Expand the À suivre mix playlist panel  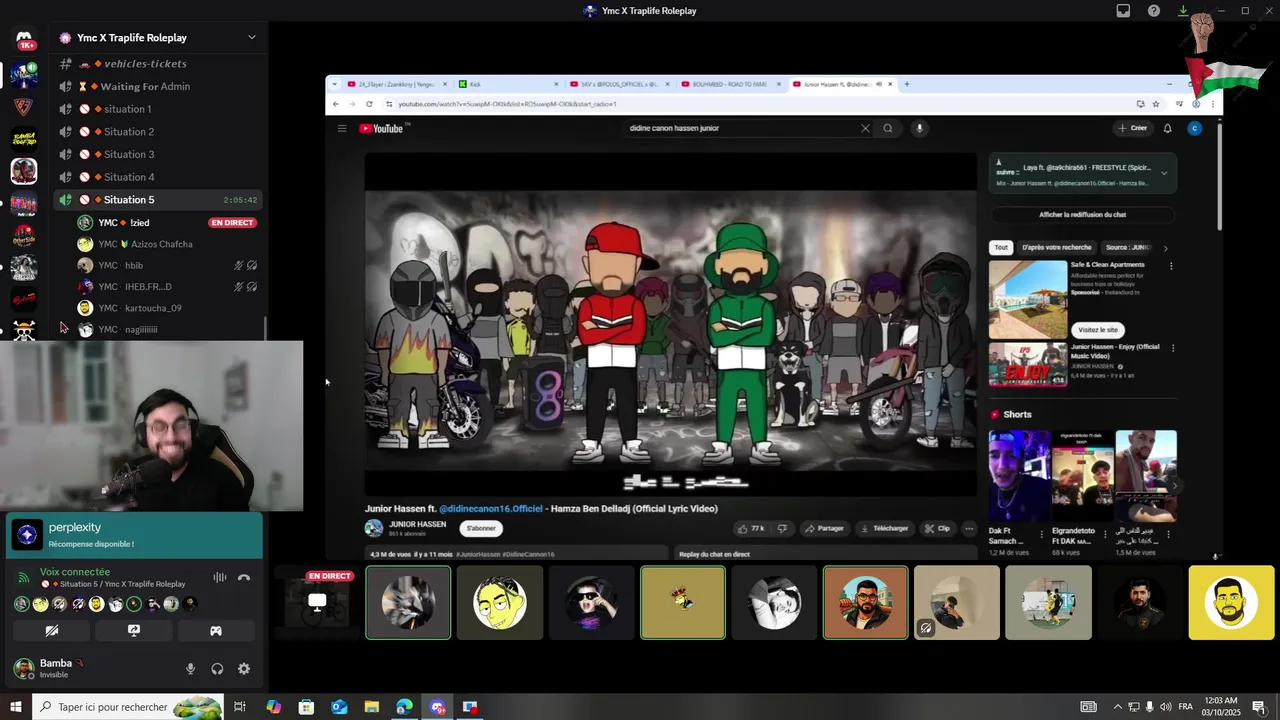coord(1164,173)
